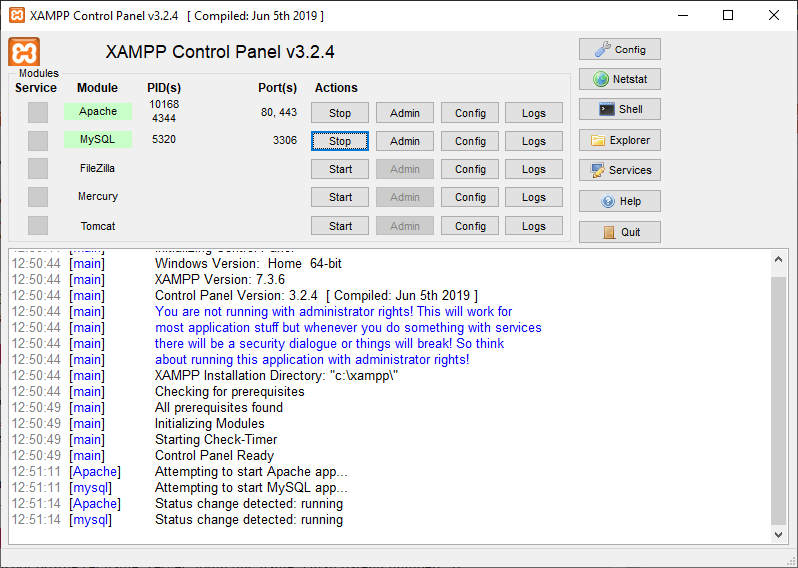798x568 pixels.
Task: Click the log panel scrollbar thumb
Action: pyautogui.click(x=778, y=401)
